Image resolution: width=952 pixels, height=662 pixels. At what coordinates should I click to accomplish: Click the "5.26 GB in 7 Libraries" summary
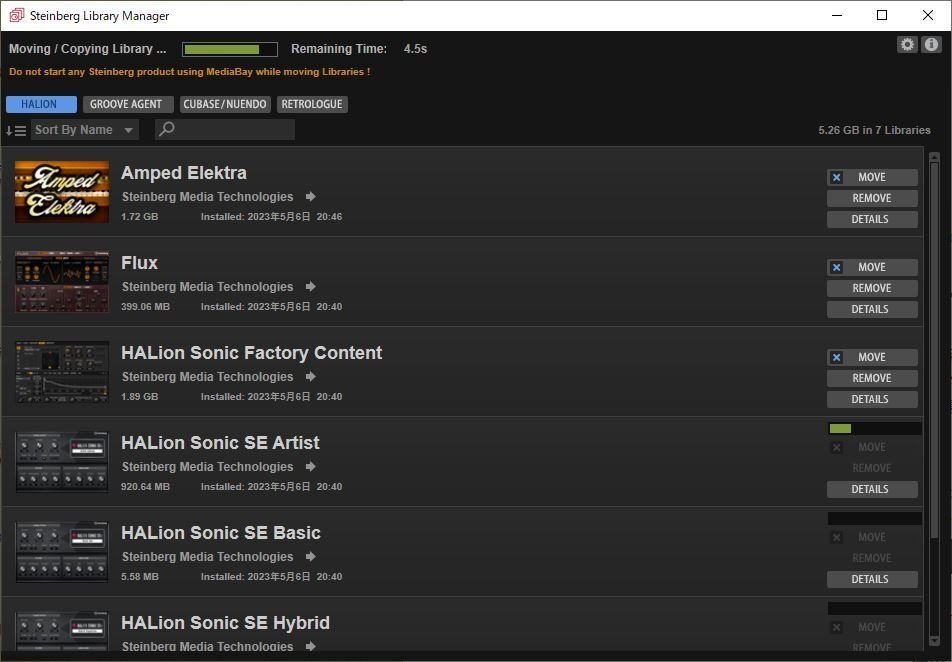pos(874,130)
